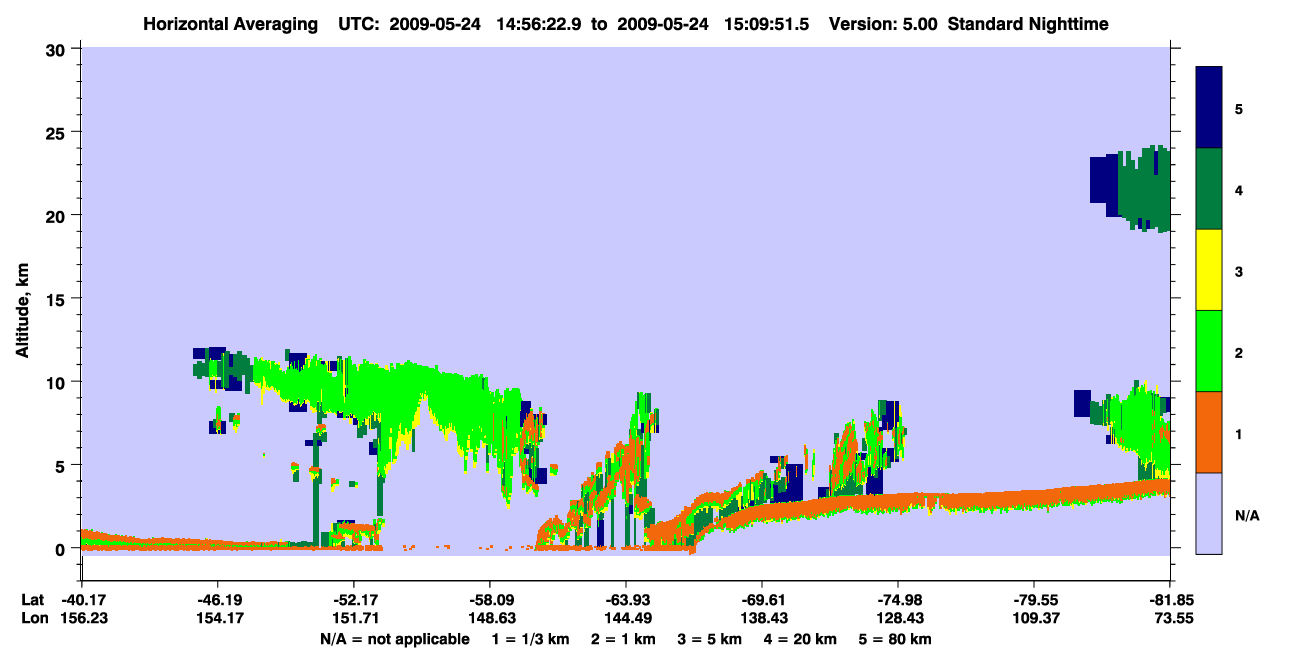Screen dimensions: 1300x667
Task: Click the yellow colorbar segment labeled 3
Action: (x=1209, y=270)
